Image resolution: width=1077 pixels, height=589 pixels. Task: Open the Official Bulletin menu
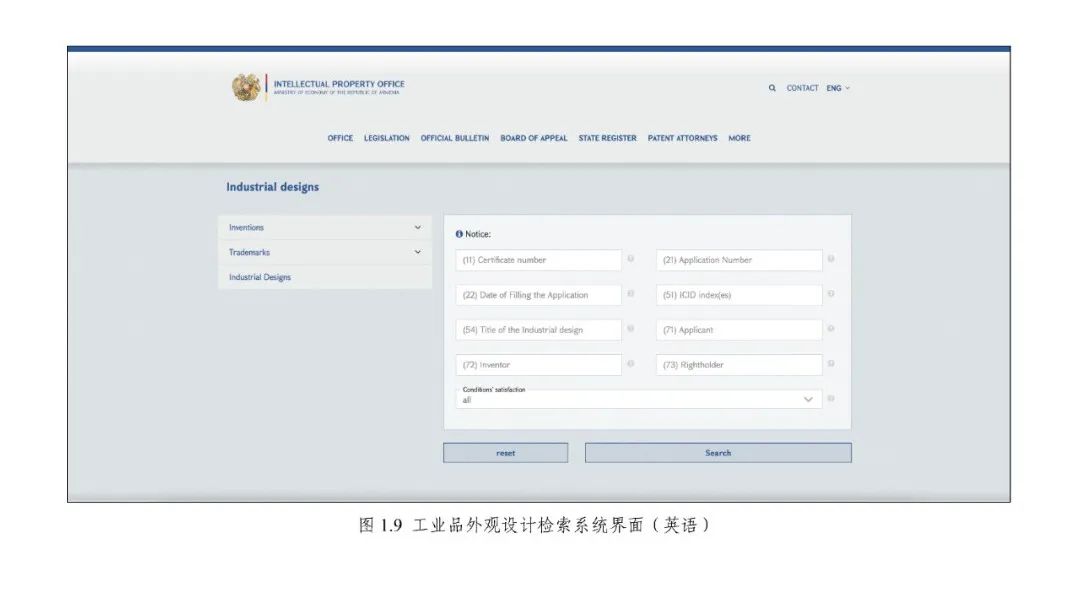[454, 138]
